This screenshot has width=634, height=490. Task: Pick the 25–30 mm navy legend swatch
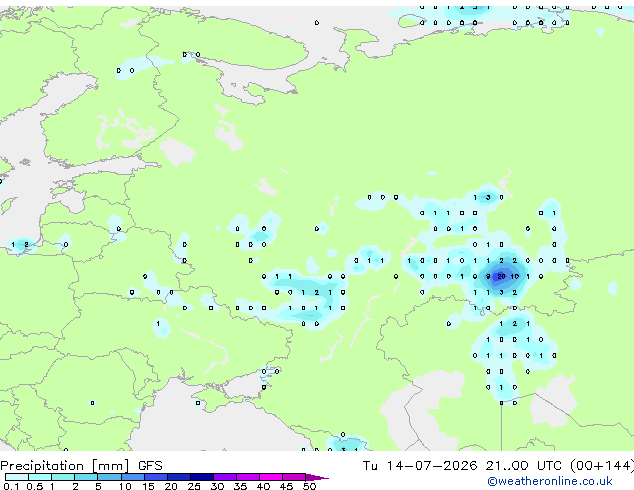[201, 477]
